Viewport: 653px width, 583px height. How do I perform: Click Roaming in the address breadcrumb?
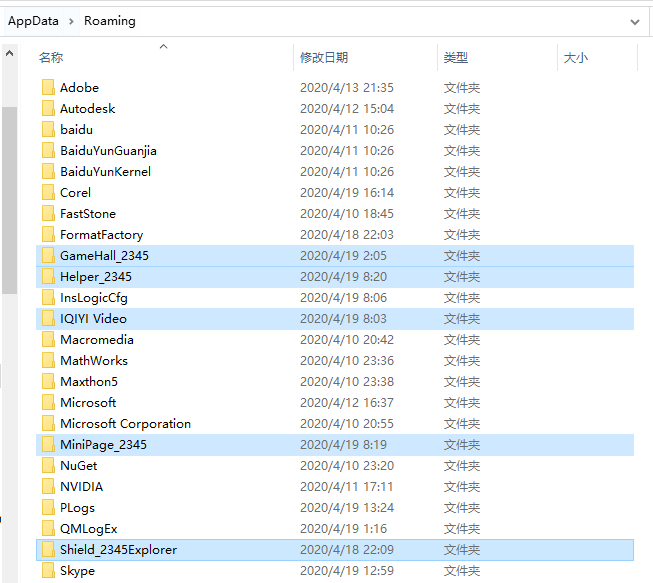tap(109, 21)
